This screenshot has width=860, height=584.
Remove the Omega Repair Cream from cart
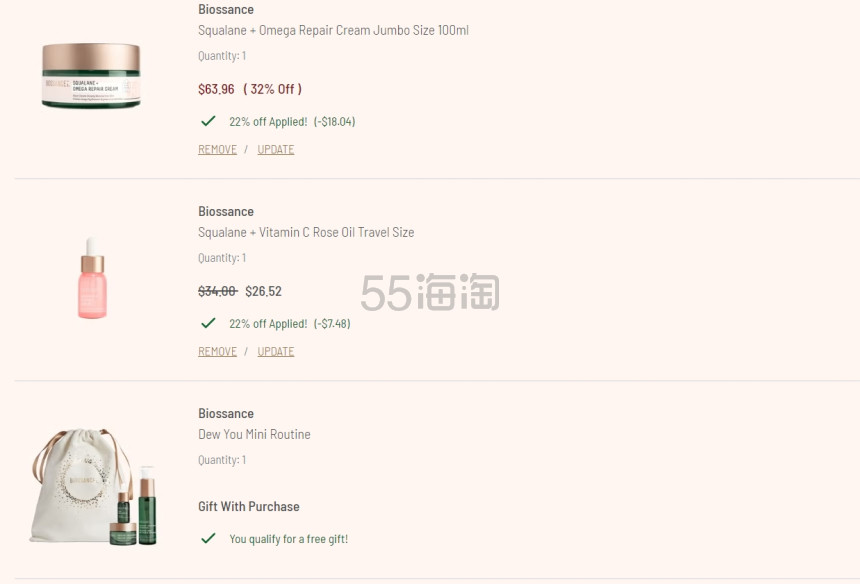tap(217, 149)
